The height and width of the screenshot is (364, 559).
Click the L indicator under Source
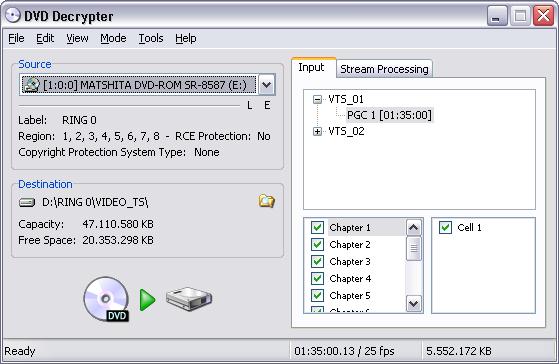(x=250, y=105)
